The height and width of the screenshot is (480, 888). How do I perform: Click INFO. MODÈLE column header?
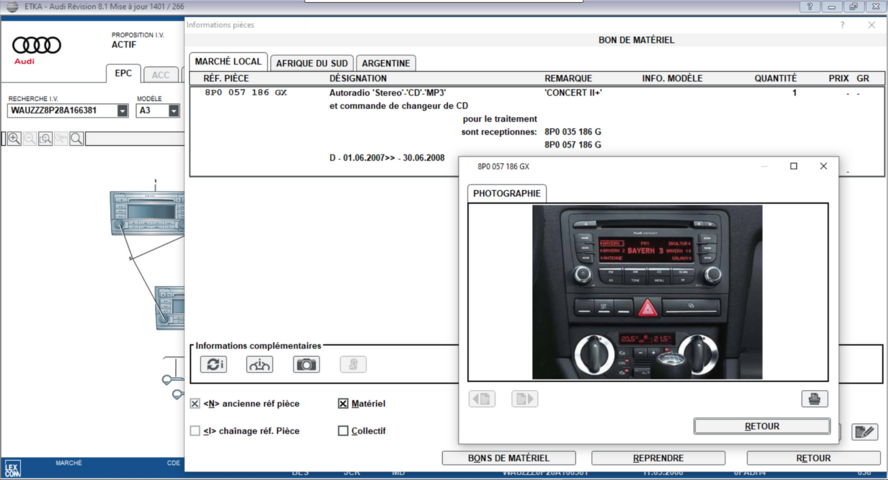[x=672, y=78]
